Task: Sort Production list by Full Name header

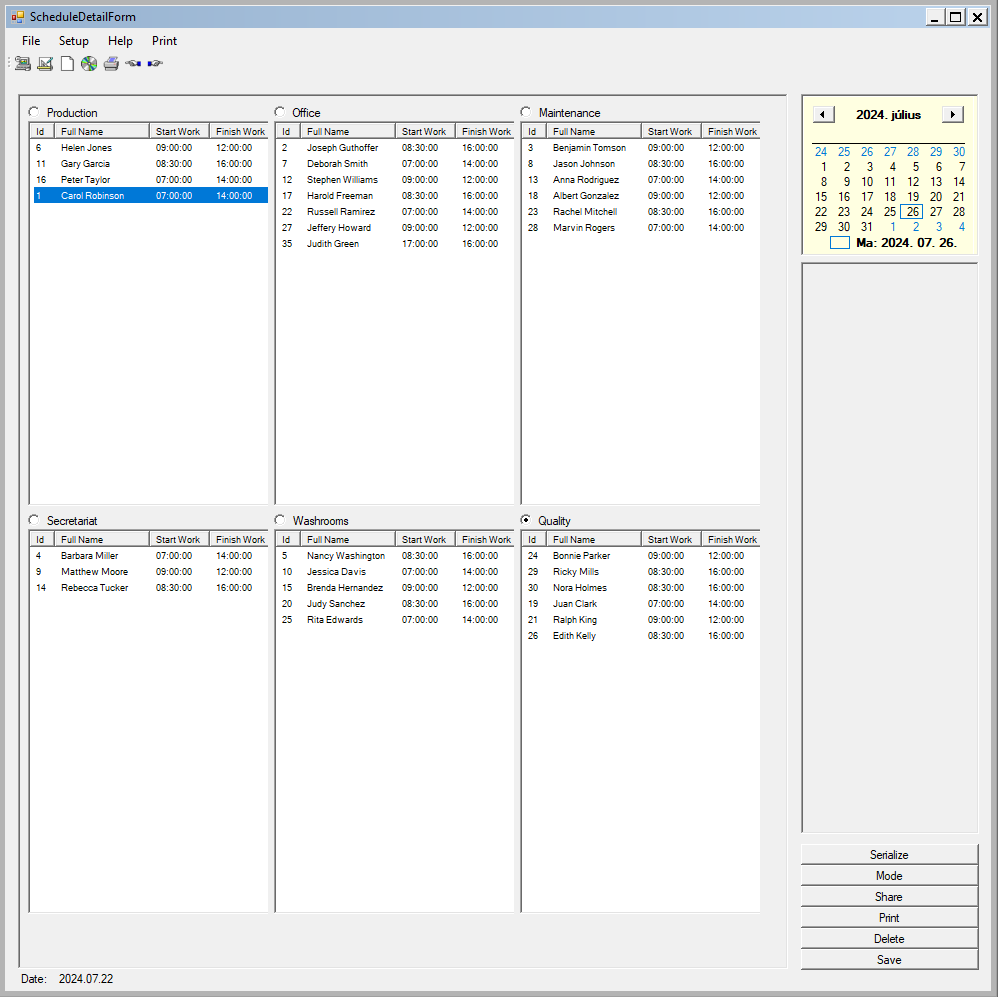Action: point(102,131)
